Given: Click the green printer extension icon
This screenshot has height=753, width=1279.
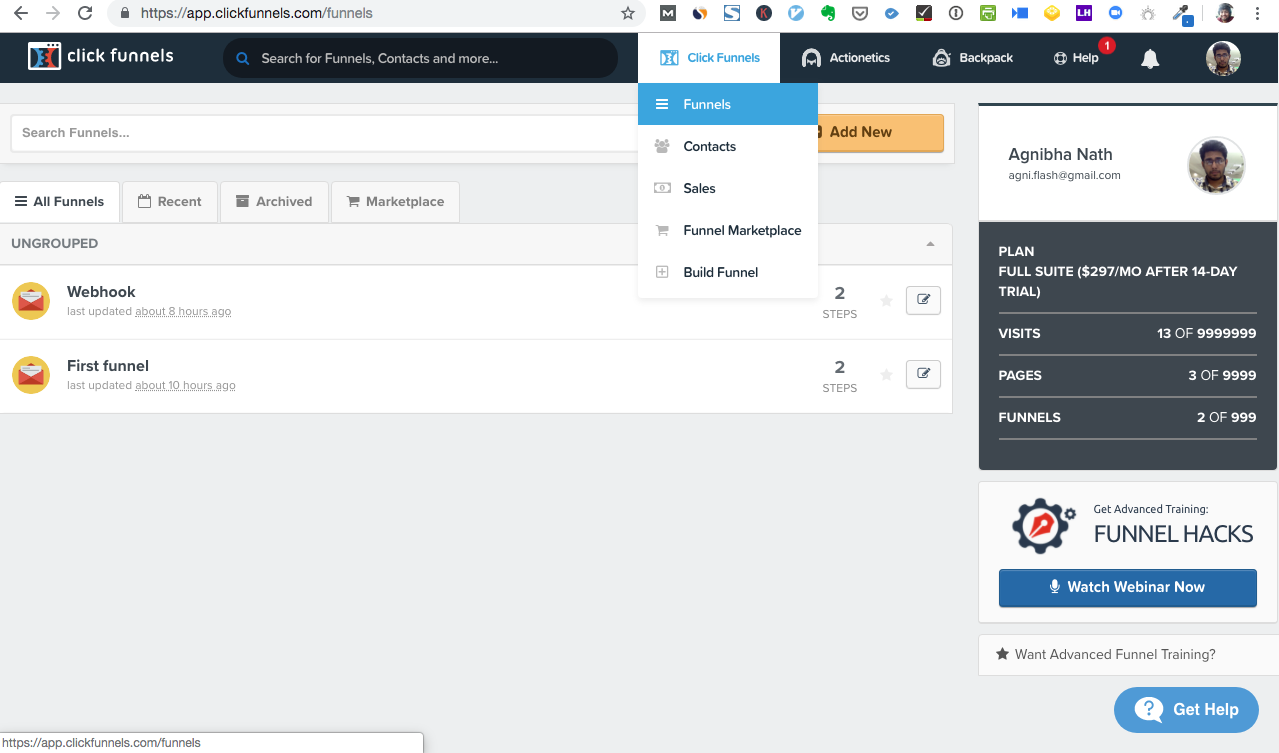Looking at the screenshot, I should [987, 14].
